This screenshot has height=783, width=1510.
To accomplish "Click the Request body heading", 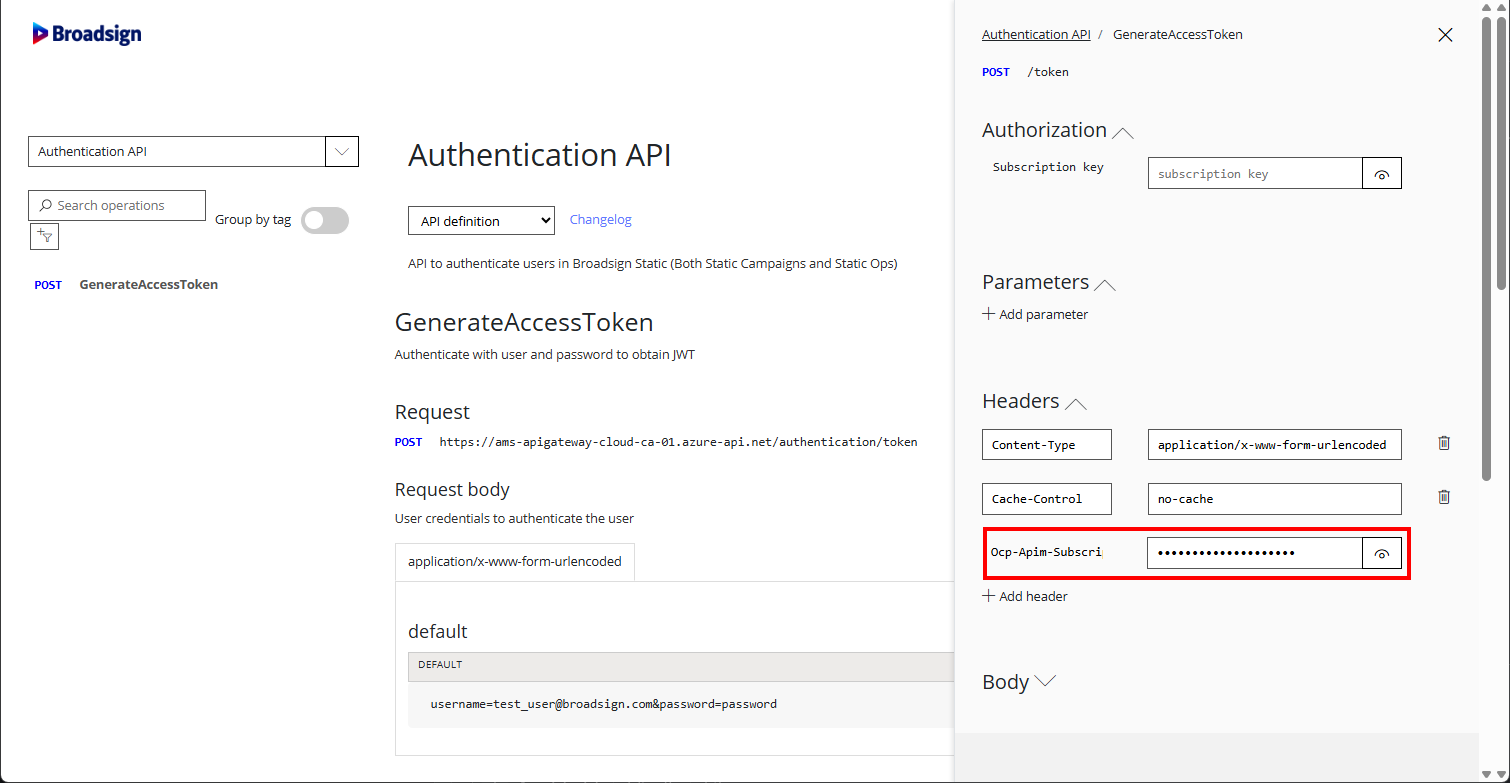I will (x=452, y=490).
